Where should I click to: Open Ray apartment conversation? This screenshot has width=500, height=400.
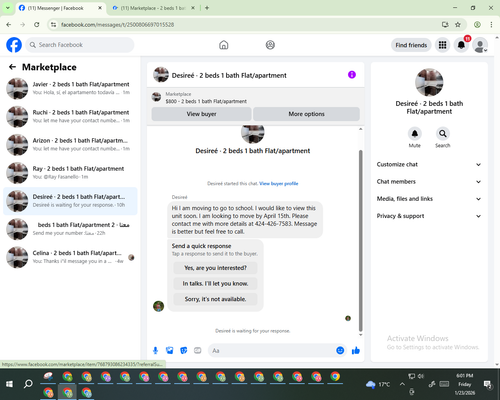(x=70, y=173)
